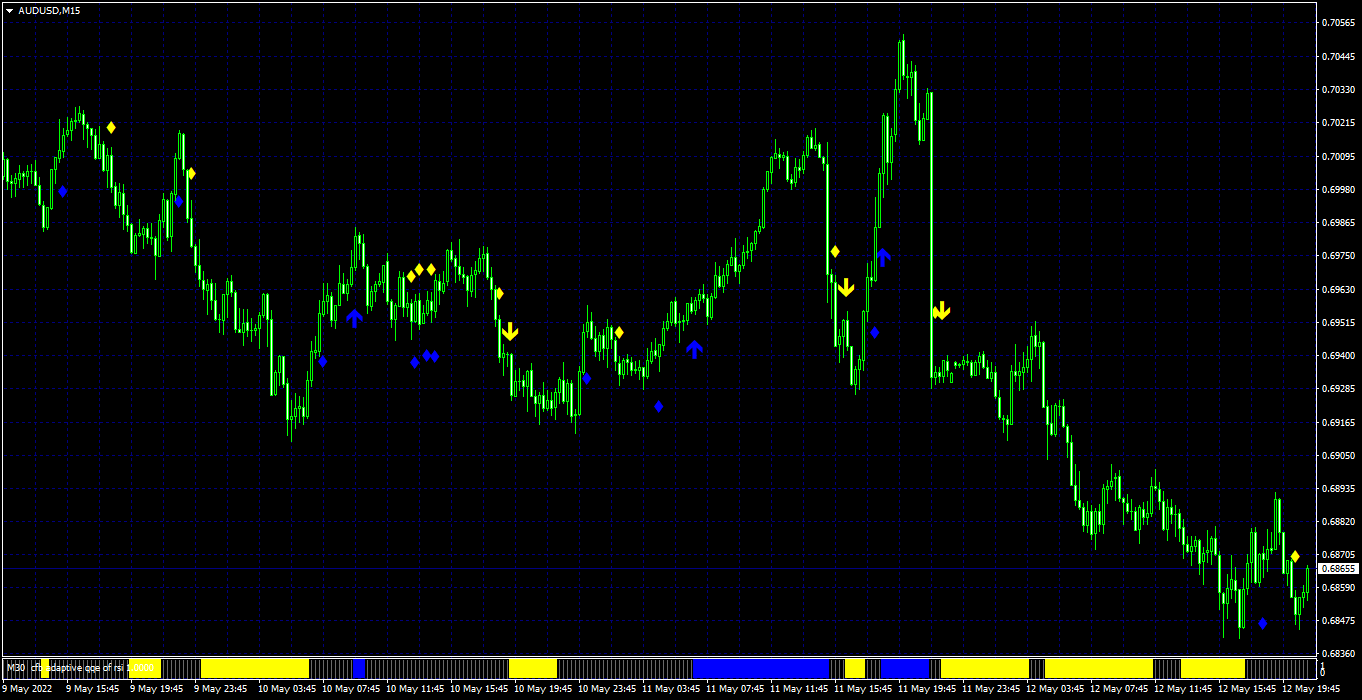Click the narrow blue block near 10 May 07:45

point(359,668)
